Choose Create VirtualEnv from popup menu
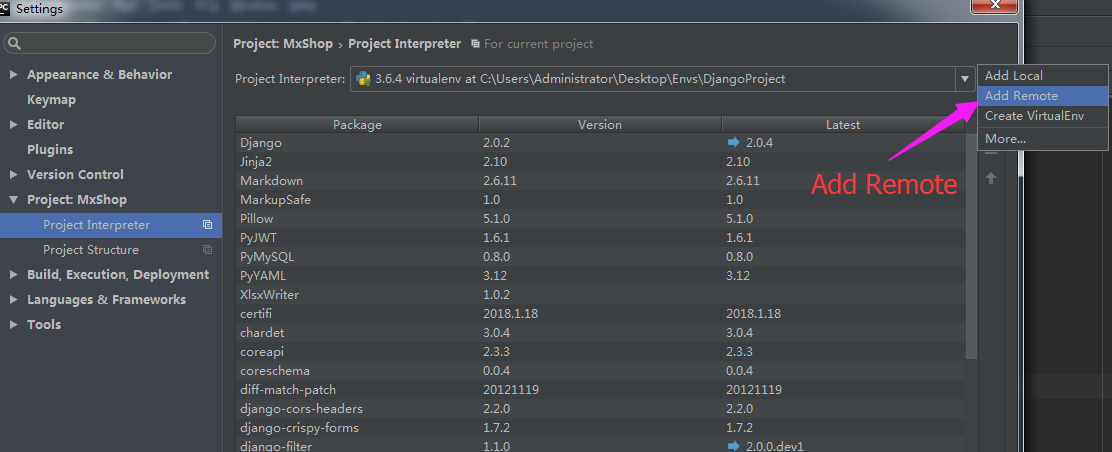 point(1042,116)
